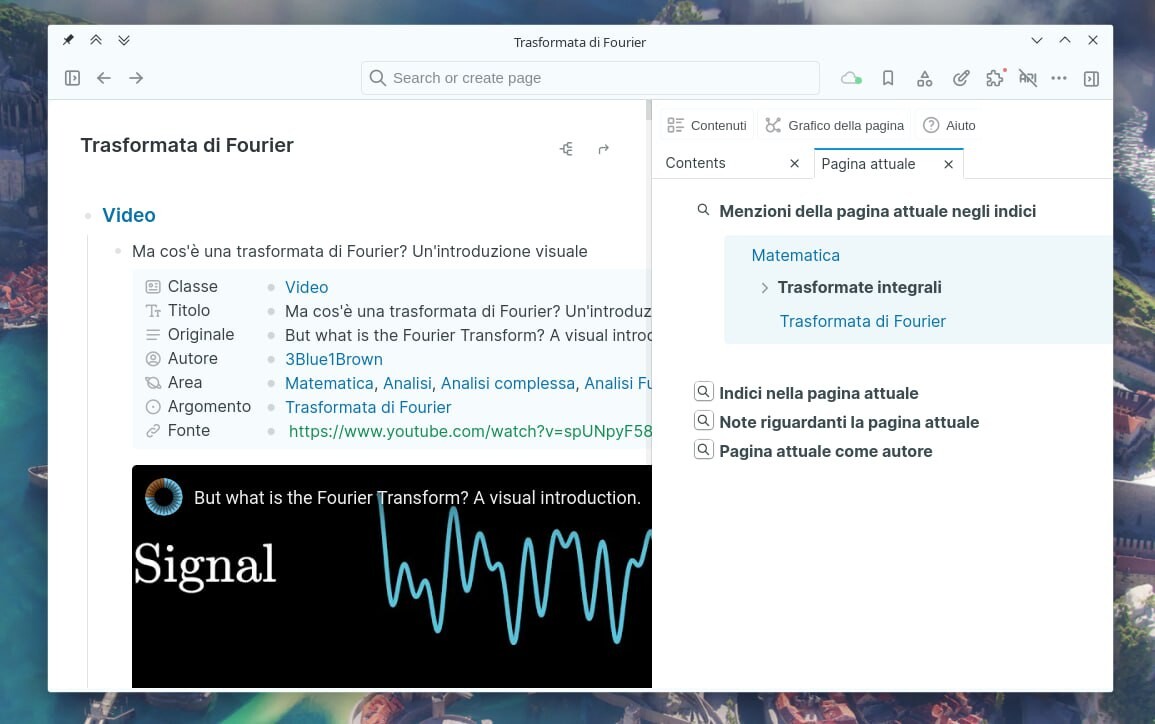Screen dimensions: 1155x724
Task: Click the Originale value text starting But what
Action: 468,335
